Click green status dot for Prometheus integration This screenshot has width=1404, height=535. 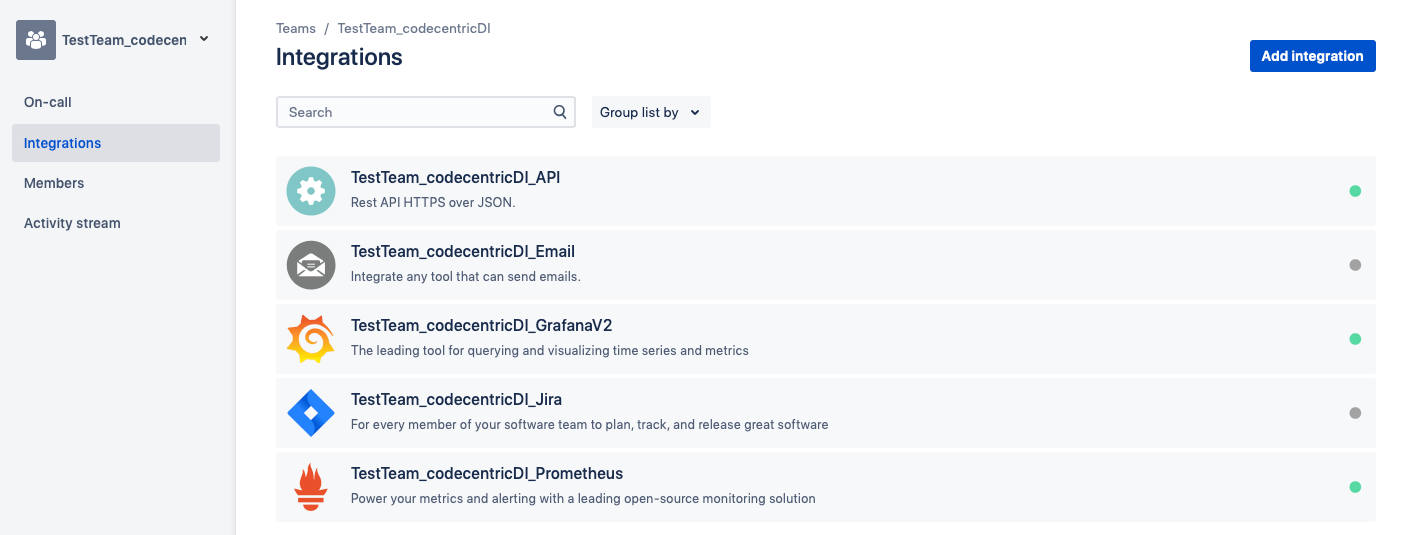pyautogui.click(x=1355, y=487)
